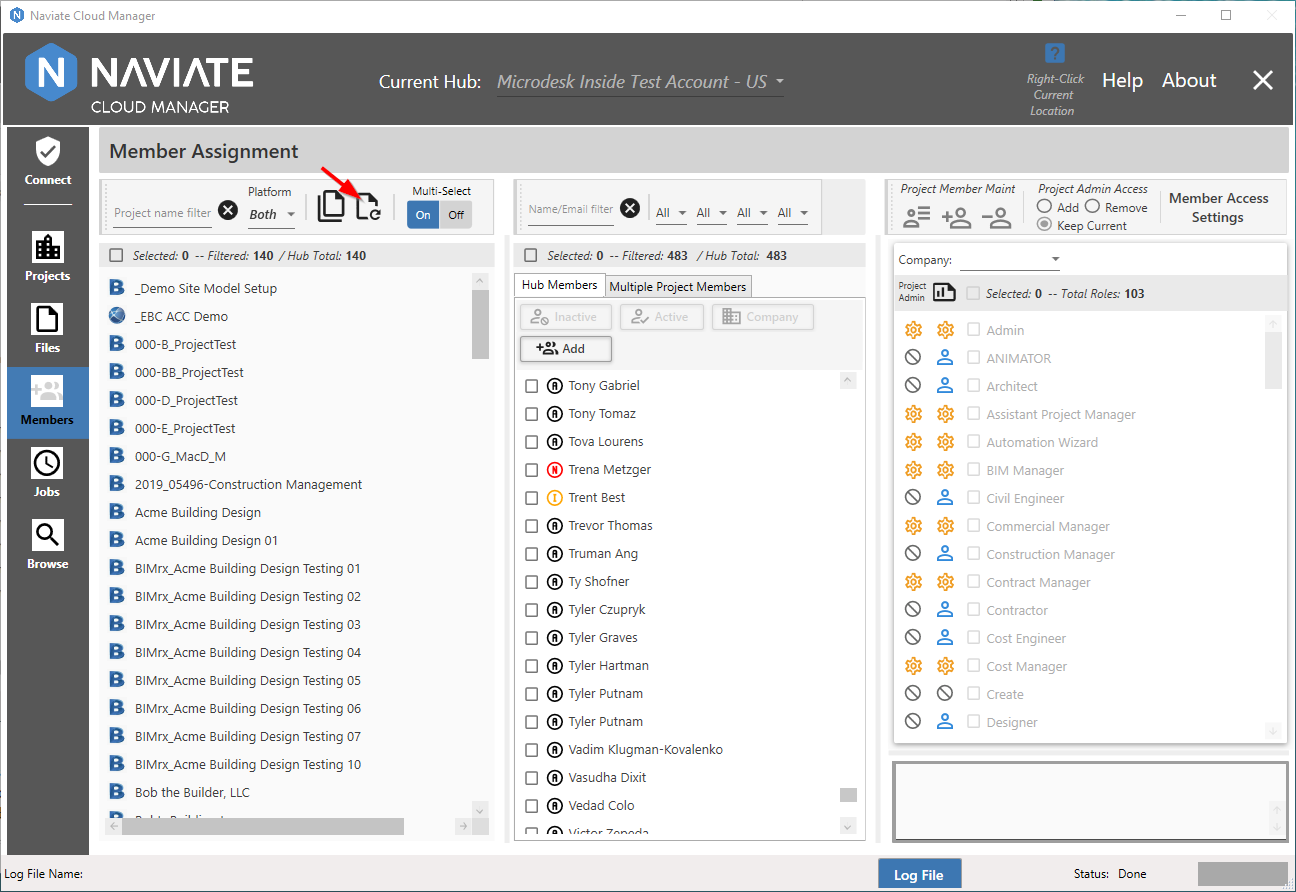This screenshot has width=1296, height=892.
Task: Click the blue person icon for ANIMATOR role
Action: click(945, 358)
